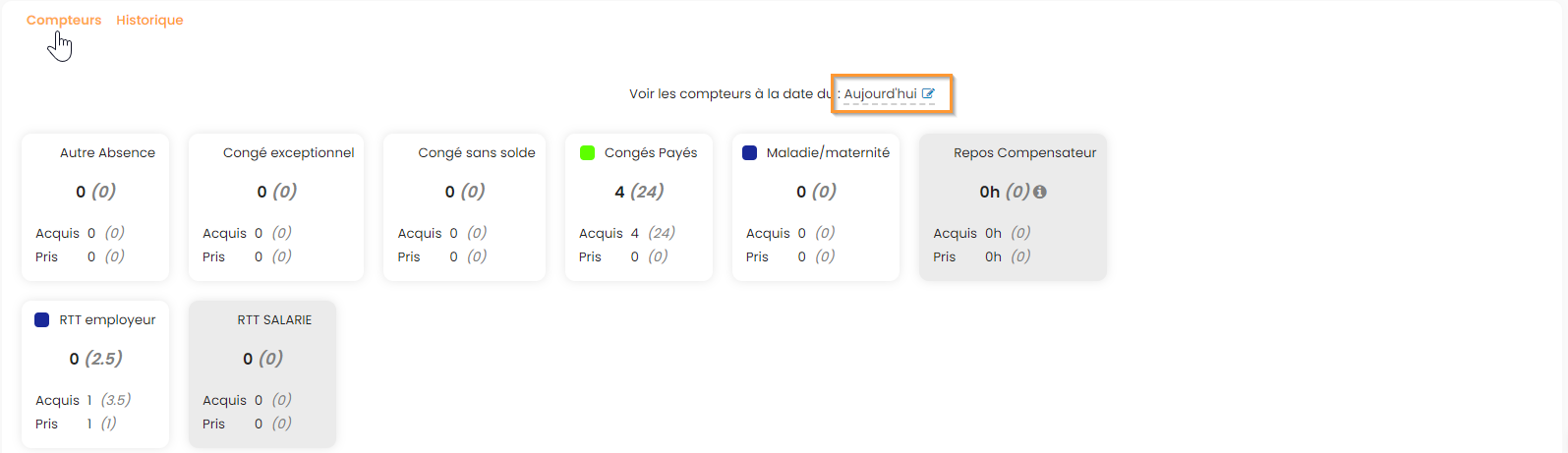Open the Compteurs tab
This screenshot has height=453, width=1568.
pyautogui.click(x=64, y=20)
